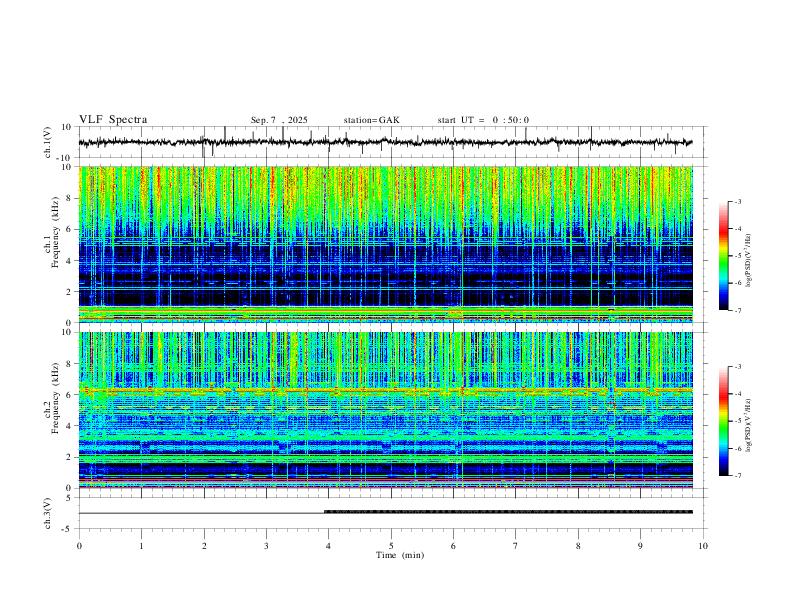Click the "VLF Spectra" title text
792x612 pixels.
[x=113, y=119]
